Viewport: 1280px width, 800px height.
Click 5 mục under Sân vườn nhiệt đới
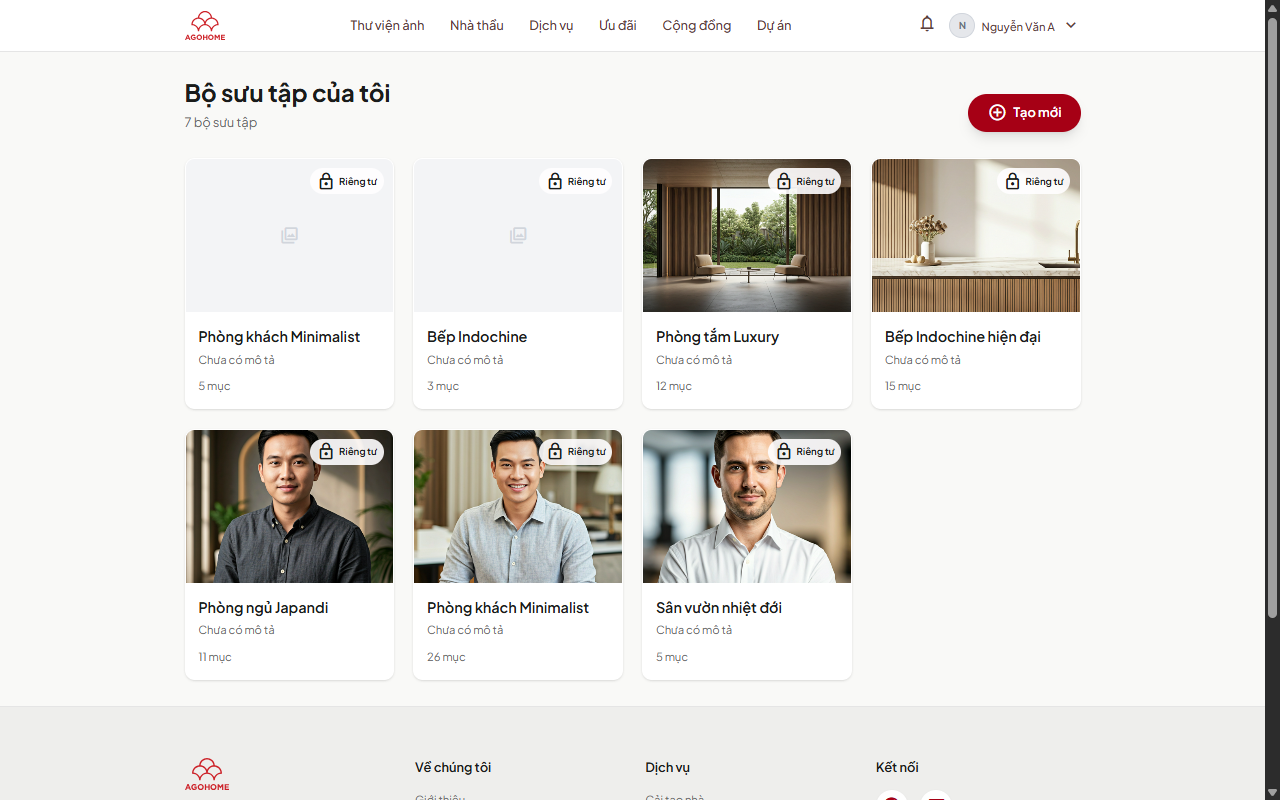coord(672,657)
